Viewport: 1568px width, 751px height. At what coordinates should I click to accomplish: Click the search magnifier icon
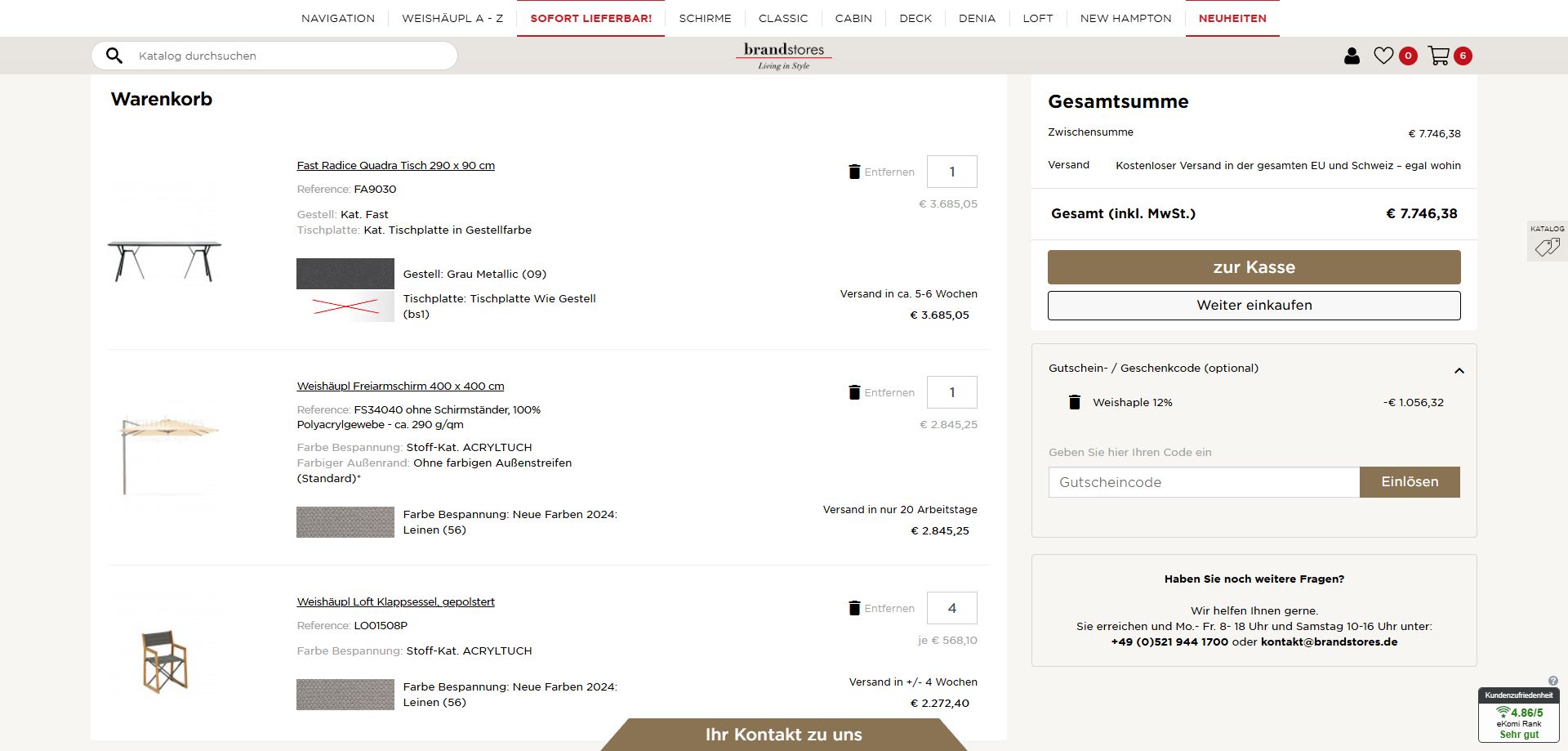(x=114, y=56)
